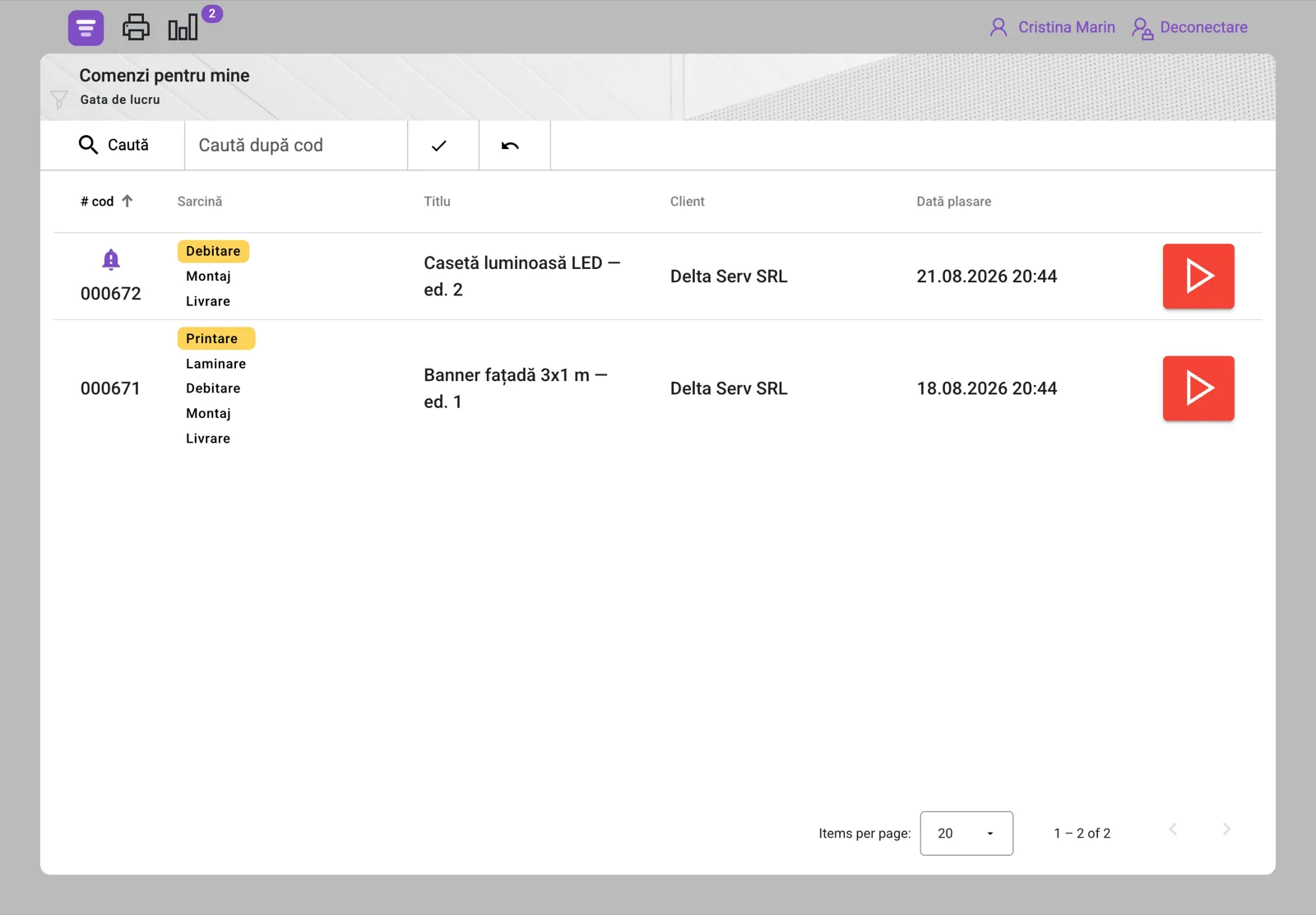Click the Caută search button
The image size is (1316, 915).
coord(113,145)
